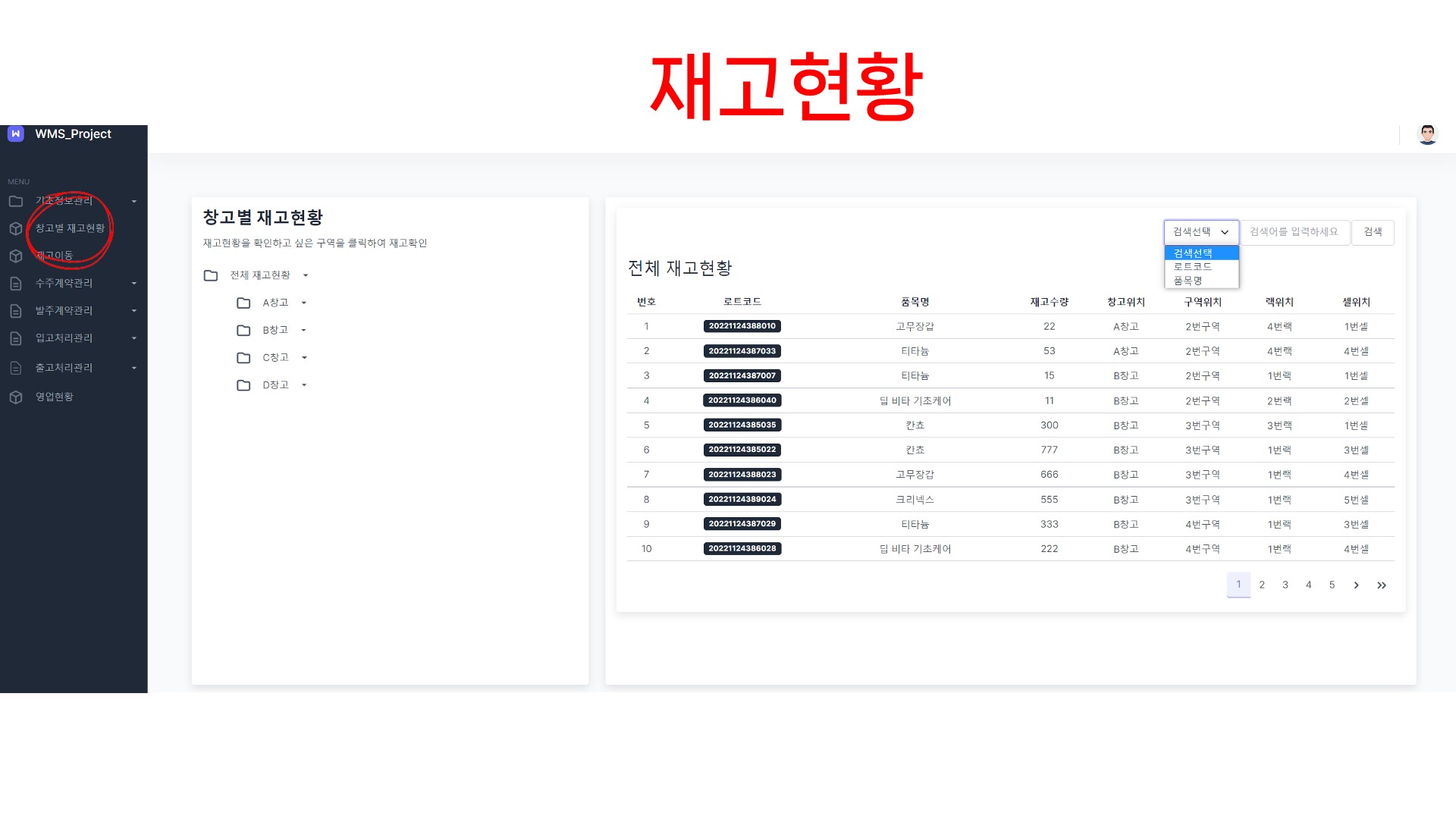1456x819 pixels.
Task: Jump to last page with double chevron
Action: click(x=1382, y=585)
